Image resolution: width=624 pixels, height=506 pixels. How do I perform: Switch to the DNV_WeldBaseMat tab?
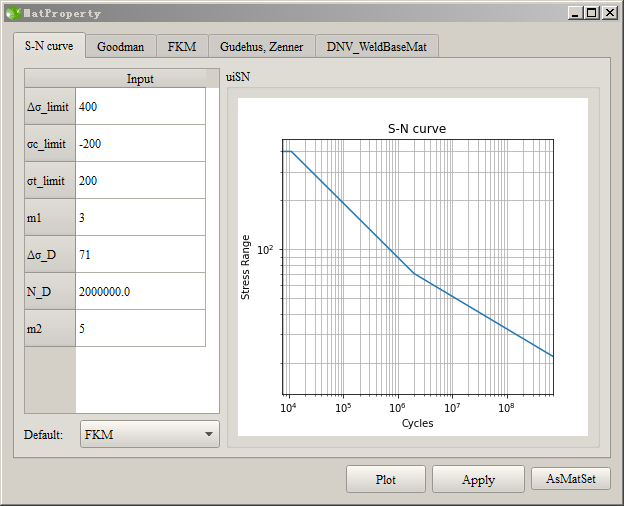[x=376, y=47]
